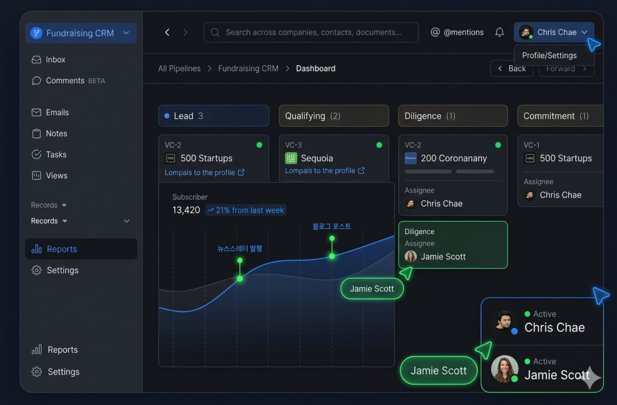Click the @mentions button

click(x=457, y=32)
